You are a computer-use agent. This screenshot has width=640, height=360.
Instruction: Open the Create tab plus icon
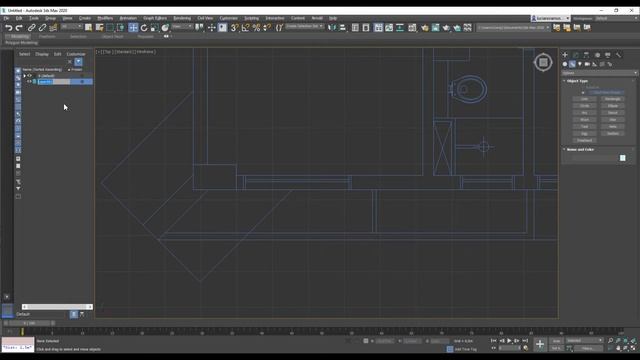coord(565,55)
